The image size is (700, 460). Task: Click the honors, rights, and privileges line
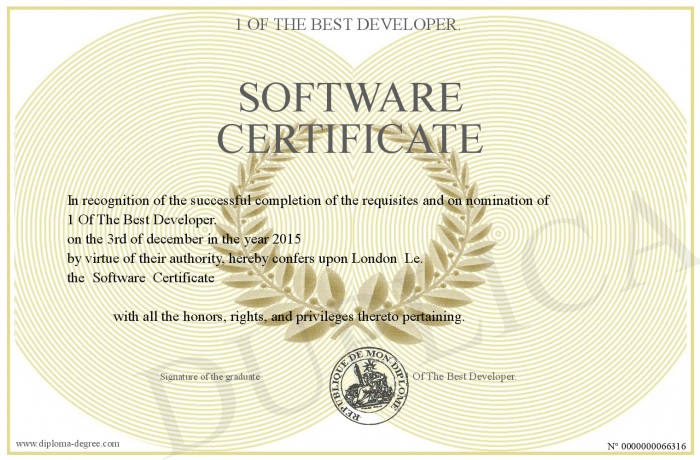[x=289, y=317]
